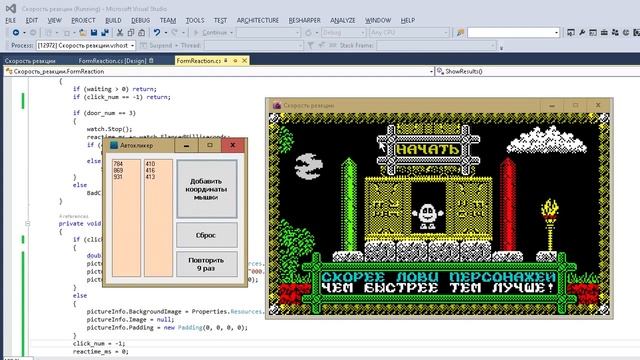The width and height of the screenshot is (640, 360).
Task: Open the WINDOW menu
Action: (378, 20)
